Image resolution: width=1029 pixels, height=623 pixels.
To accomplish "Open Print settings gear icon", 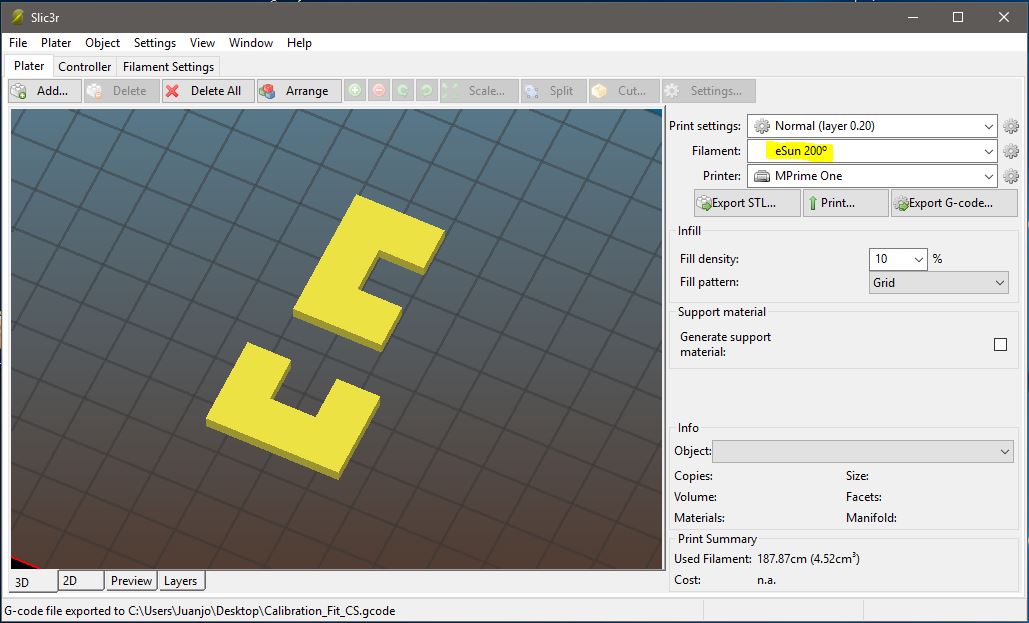I will (1011, 126).
